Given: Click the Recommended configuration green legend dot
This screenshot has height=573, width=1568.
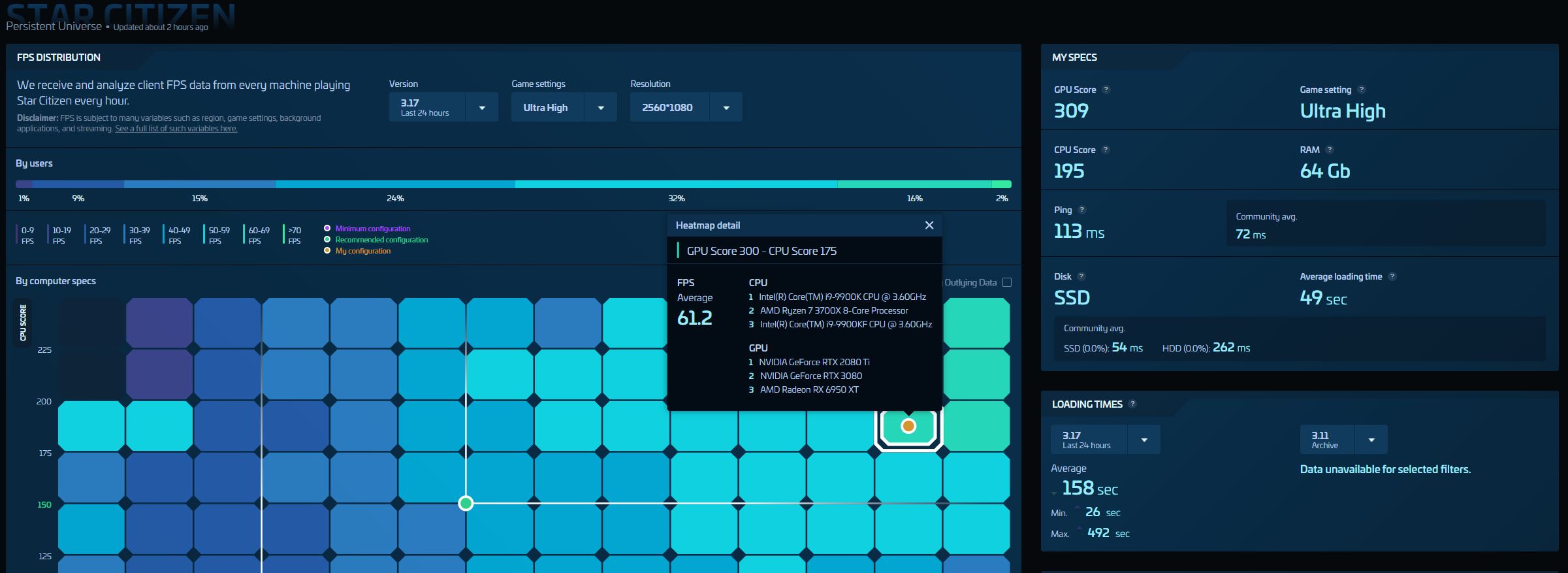Looking at the screenshot, I should coord(327,239).
